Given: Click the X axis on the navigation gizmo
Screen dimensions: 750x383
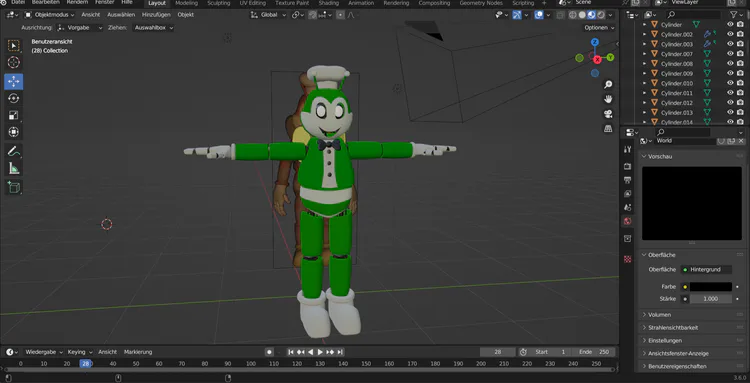Looking at the screenshot, I should point(597,60).
